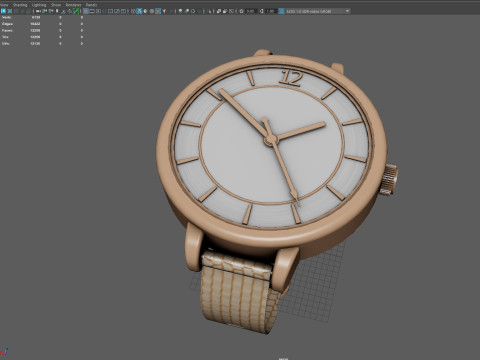Open the Renderer panel menu
The height and width of the screenshot is (360, 480).
pyautogui.click(x=73, y=5)
